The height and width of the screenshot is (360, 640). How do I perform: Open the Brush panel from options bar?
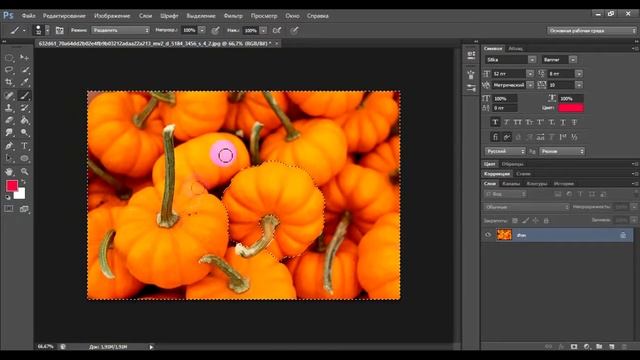[x=60, y=30]
